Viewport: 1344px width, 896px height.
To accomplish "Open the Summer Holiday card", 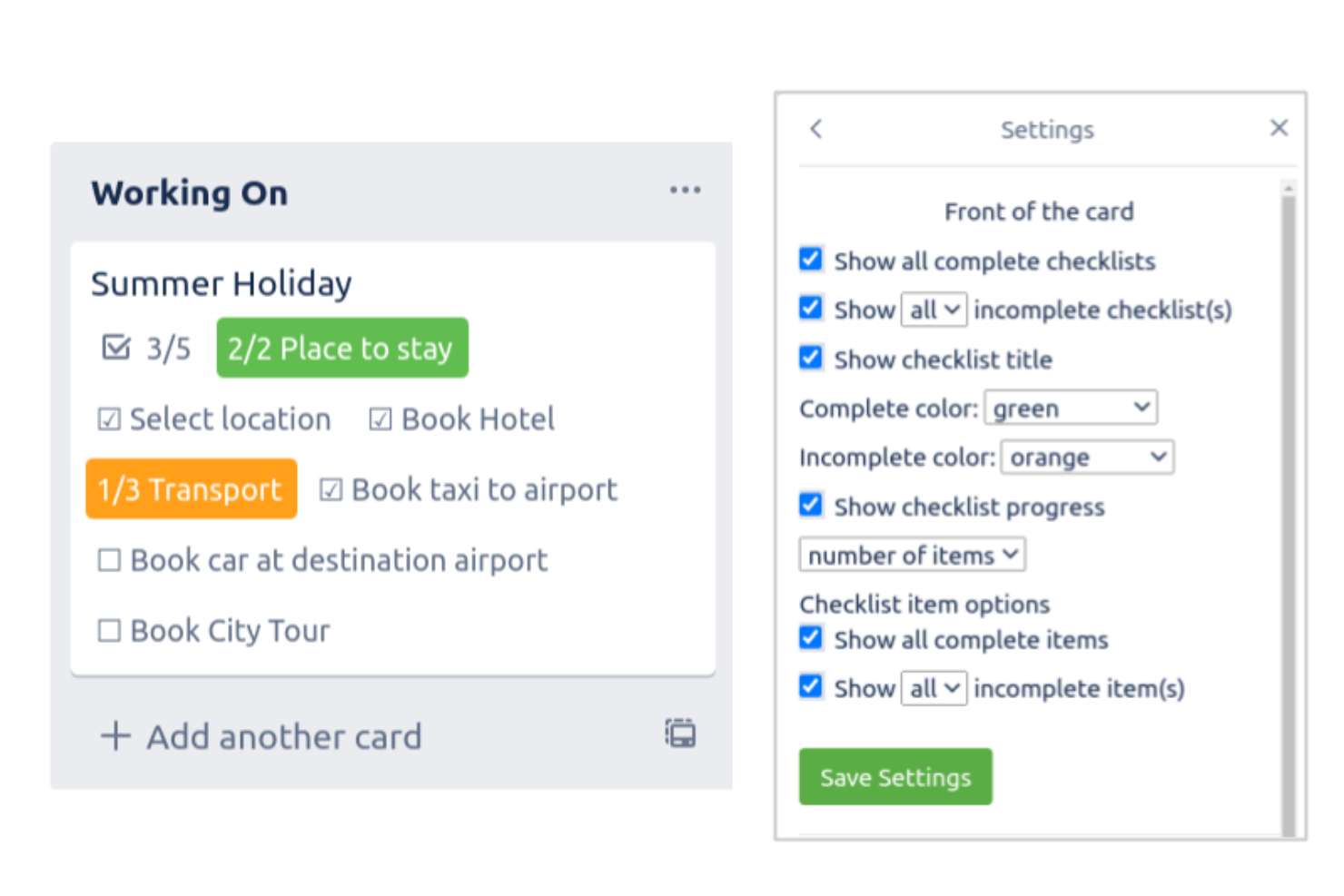I will 222,283.
